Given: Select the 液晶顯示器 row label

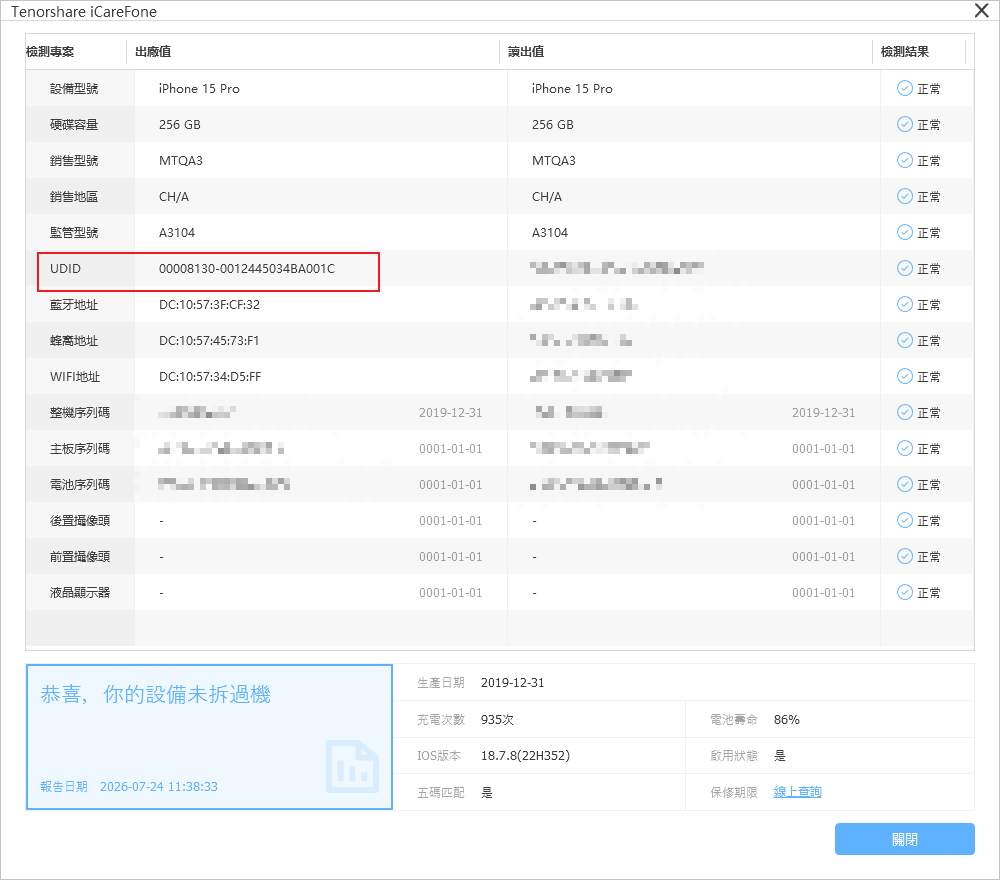Looking at the screenshot, I should click(80, 592).
